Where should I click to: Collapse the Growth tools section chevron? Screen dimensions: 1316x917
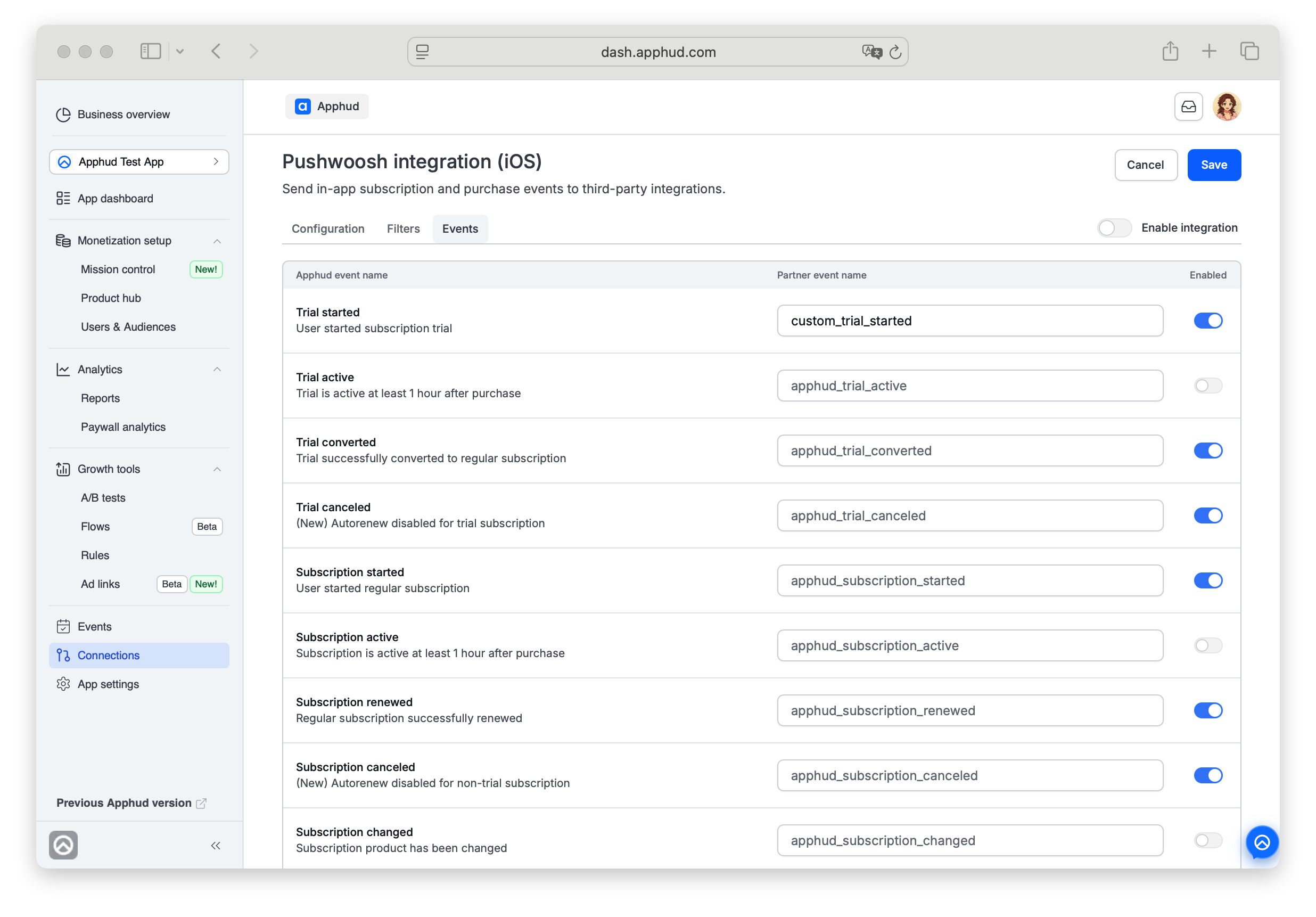tap(217, 469)
